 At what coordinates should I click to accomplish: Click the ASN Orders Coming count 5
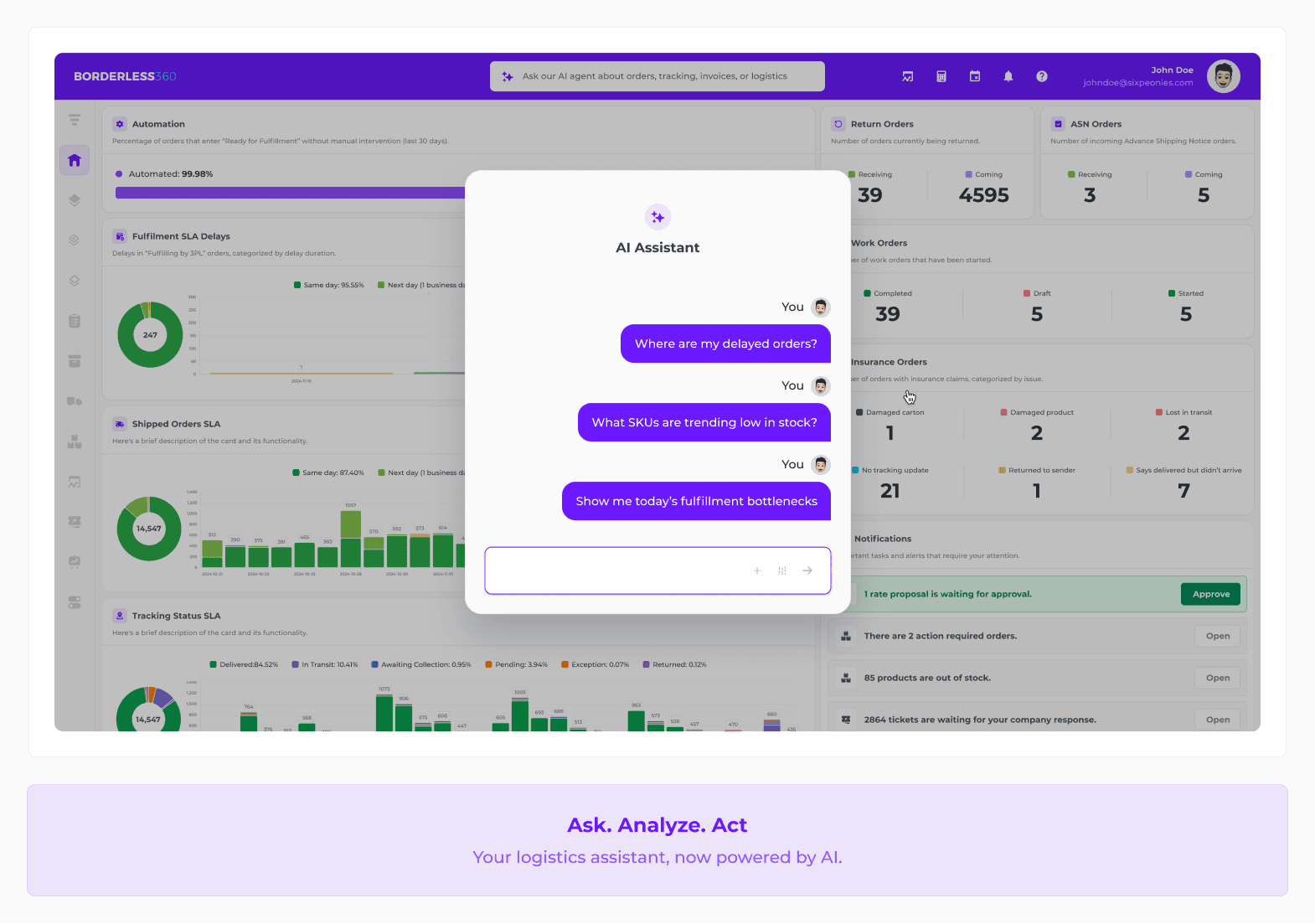[x=1204, y=195]
